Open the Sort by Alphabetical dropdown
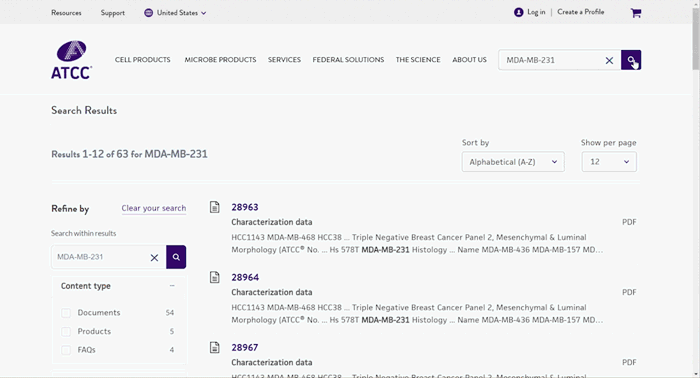This screenshot has height=378, width=700. point(513,162)
